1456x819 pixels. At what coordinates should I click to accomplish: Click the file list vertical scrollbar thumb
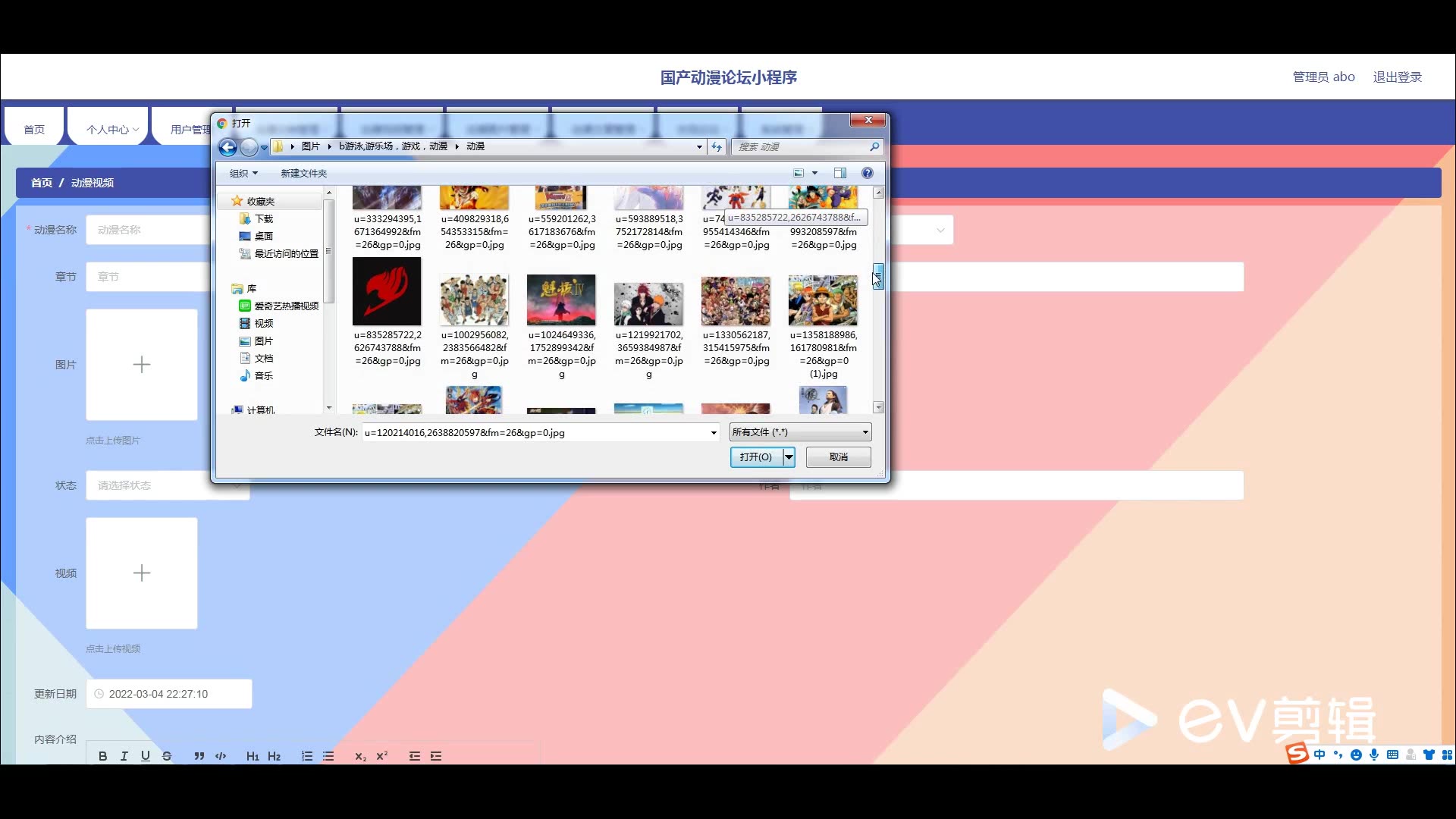[x=878, y=276]
